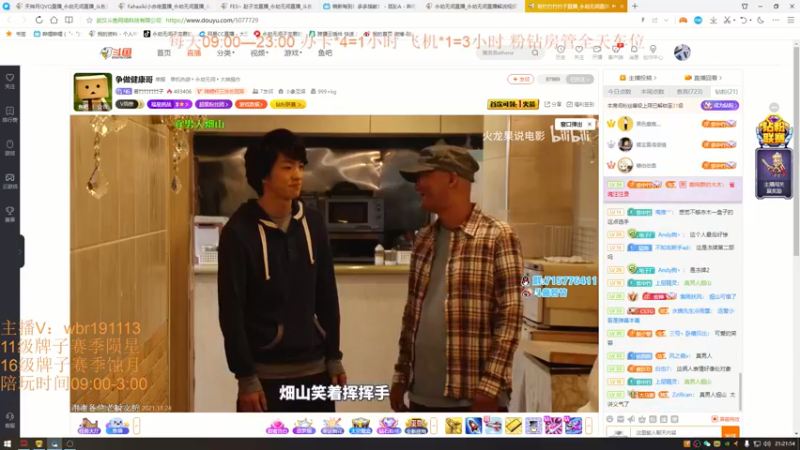Screen dimensions: 800x450
Task: Expand the 游戏 navigation dropdown
Action: (293, 53)
